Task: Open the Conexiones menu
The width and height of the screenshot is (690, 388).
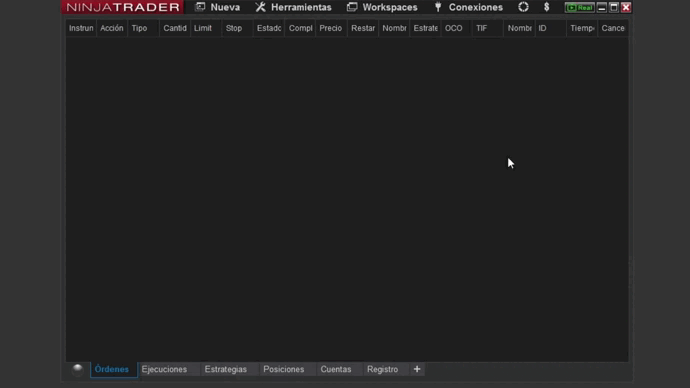Action: click(x=468, y=7)
